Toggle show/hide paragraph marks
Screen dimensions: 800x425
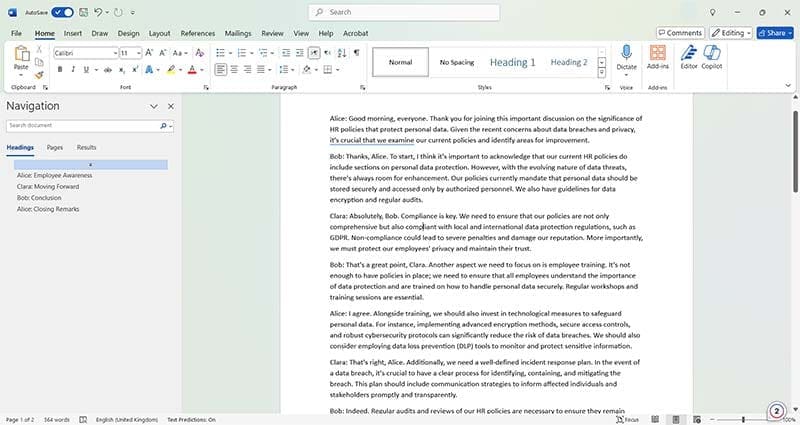(356, 53)
